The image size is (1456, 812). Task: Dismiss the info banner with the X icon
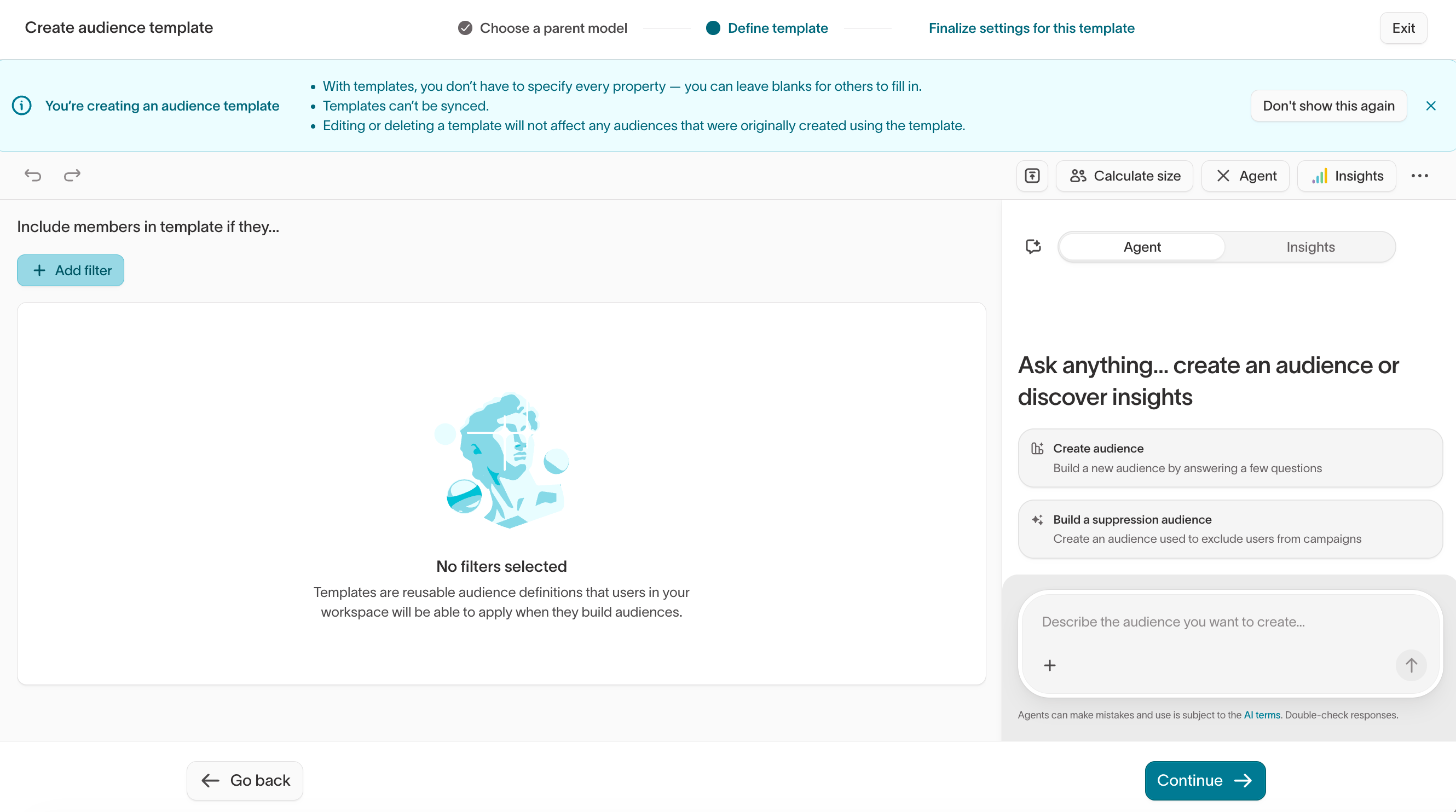click(1431, 106)
